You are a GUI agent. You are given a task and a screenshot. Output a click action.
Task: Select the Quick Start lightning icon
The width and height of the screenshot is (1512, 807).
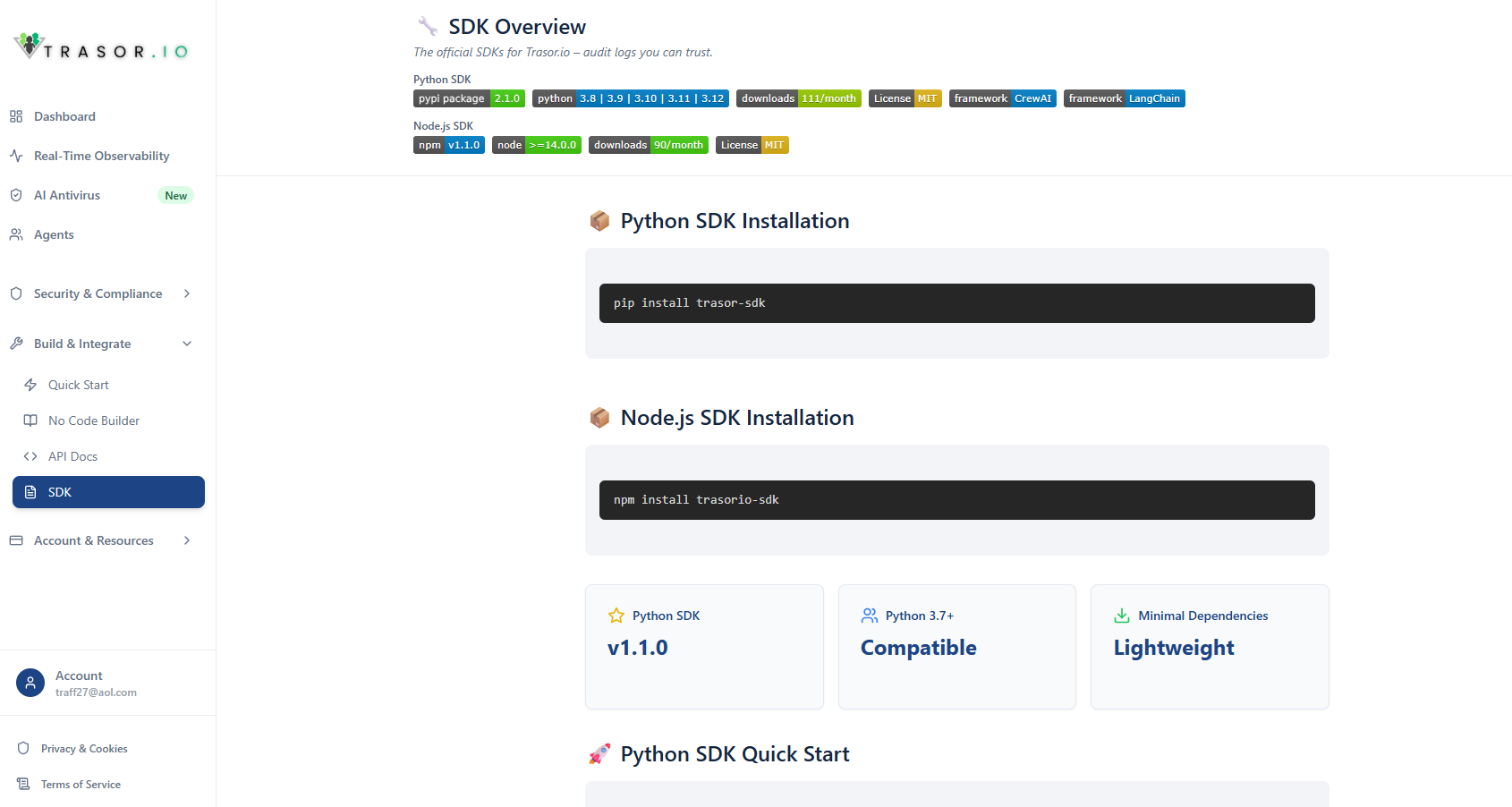click(x=30, y=385)
